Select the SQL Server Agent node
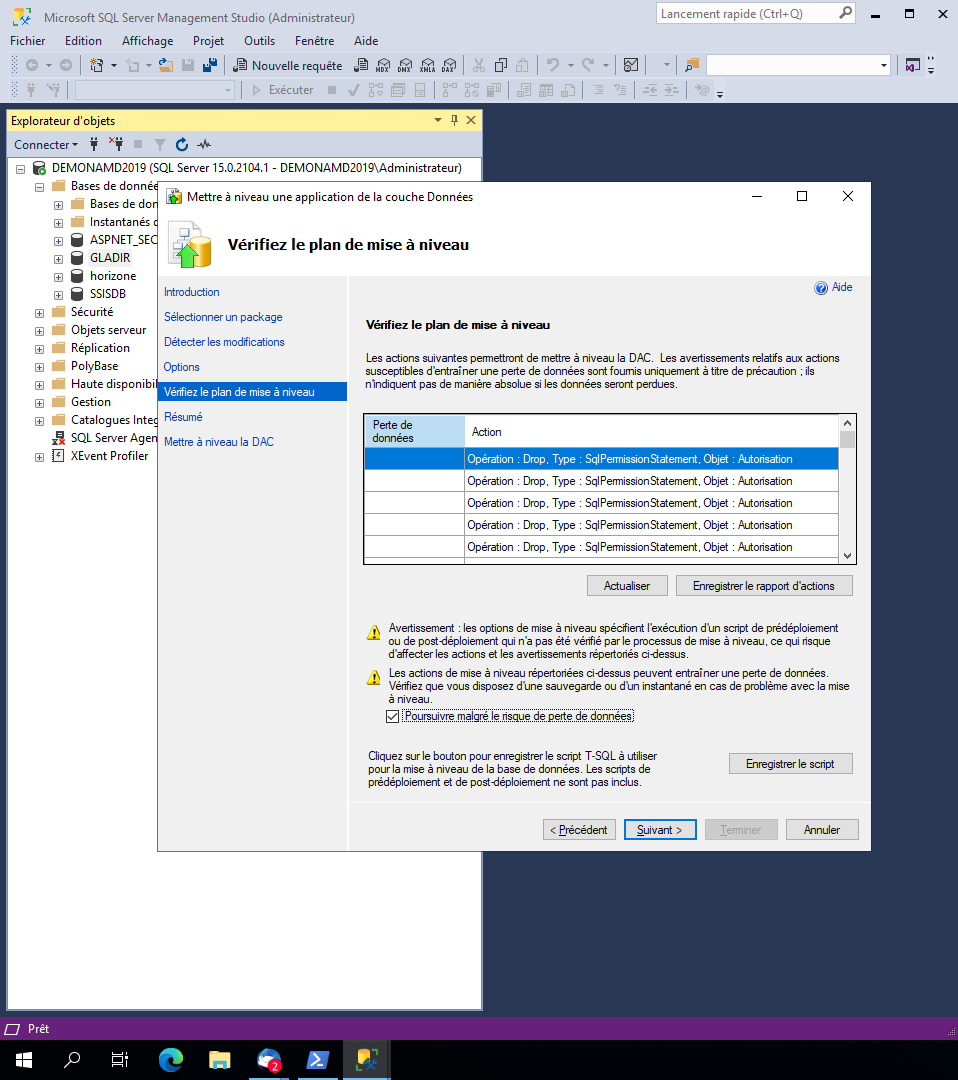The height and width of the screenshot is (1080, 958). [x=114, y=438]
